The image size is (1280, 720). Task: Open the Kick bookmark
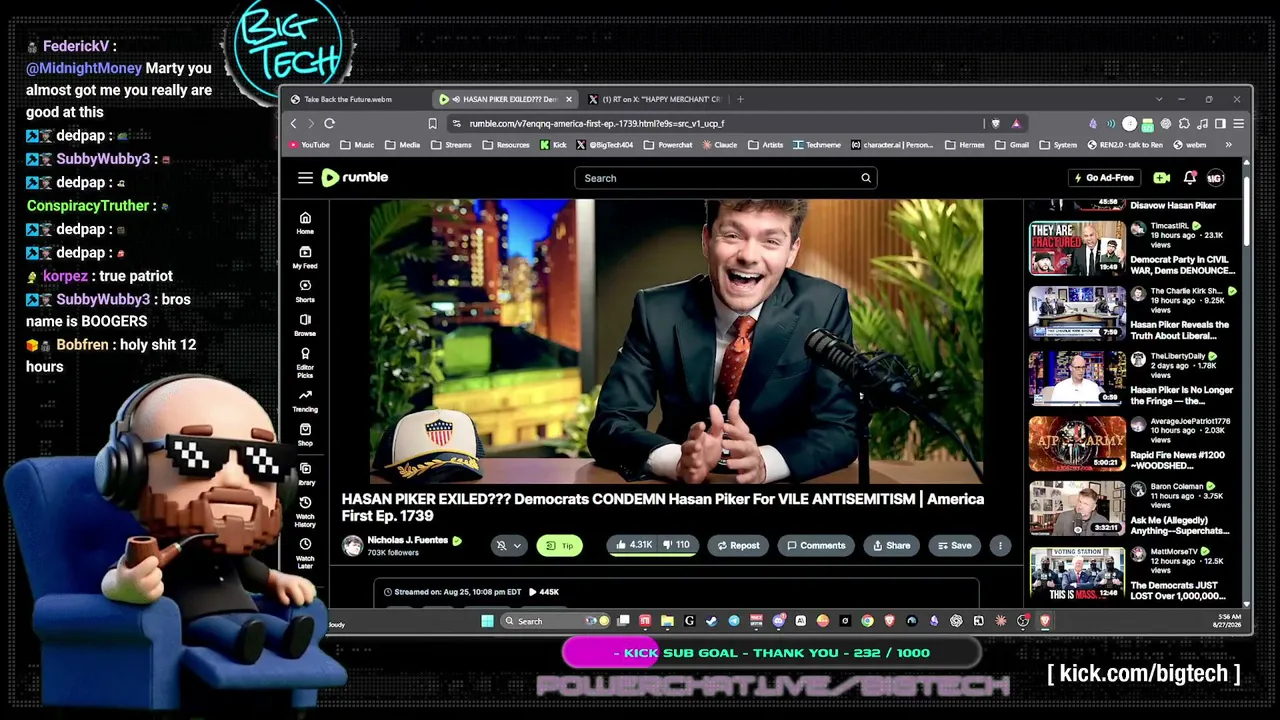553,145
